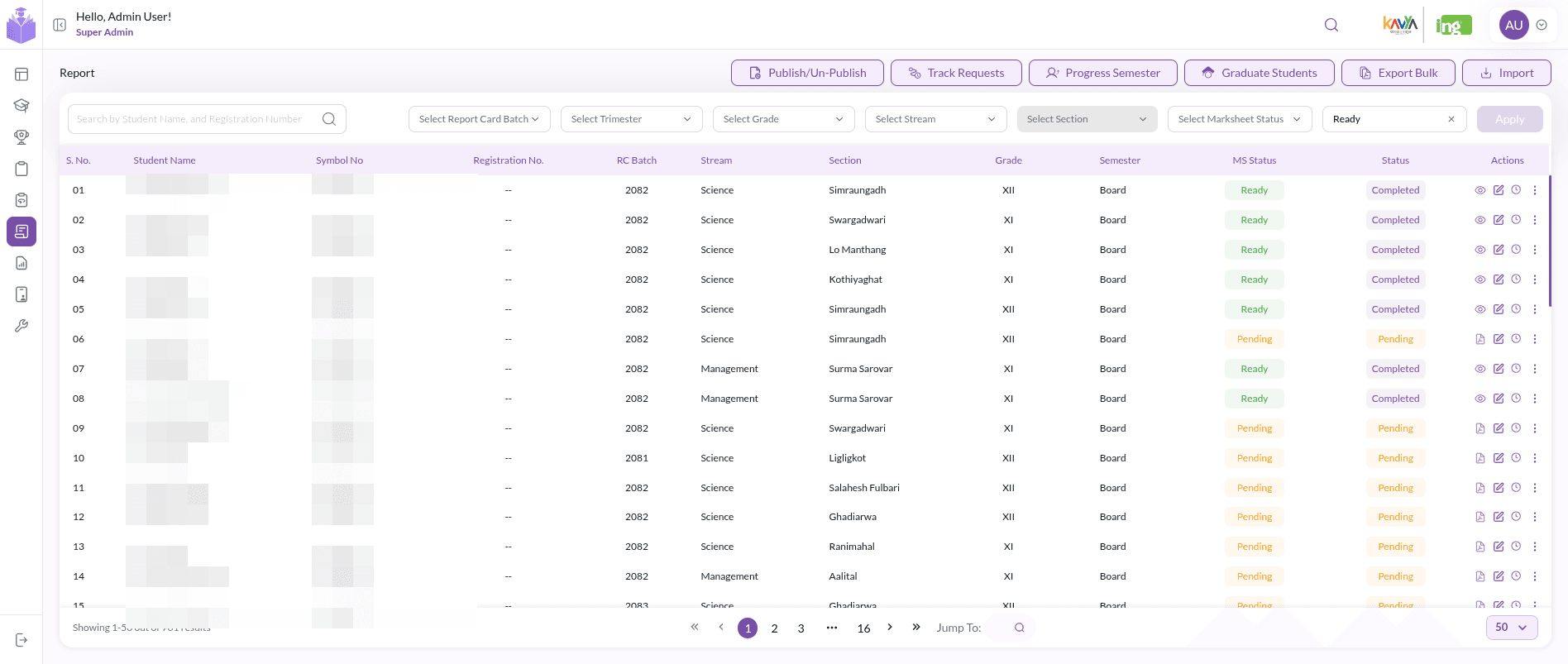Screen dimensions: 1568x664
Task: Expand the AU user account menu chevron
Action: 1542,25
